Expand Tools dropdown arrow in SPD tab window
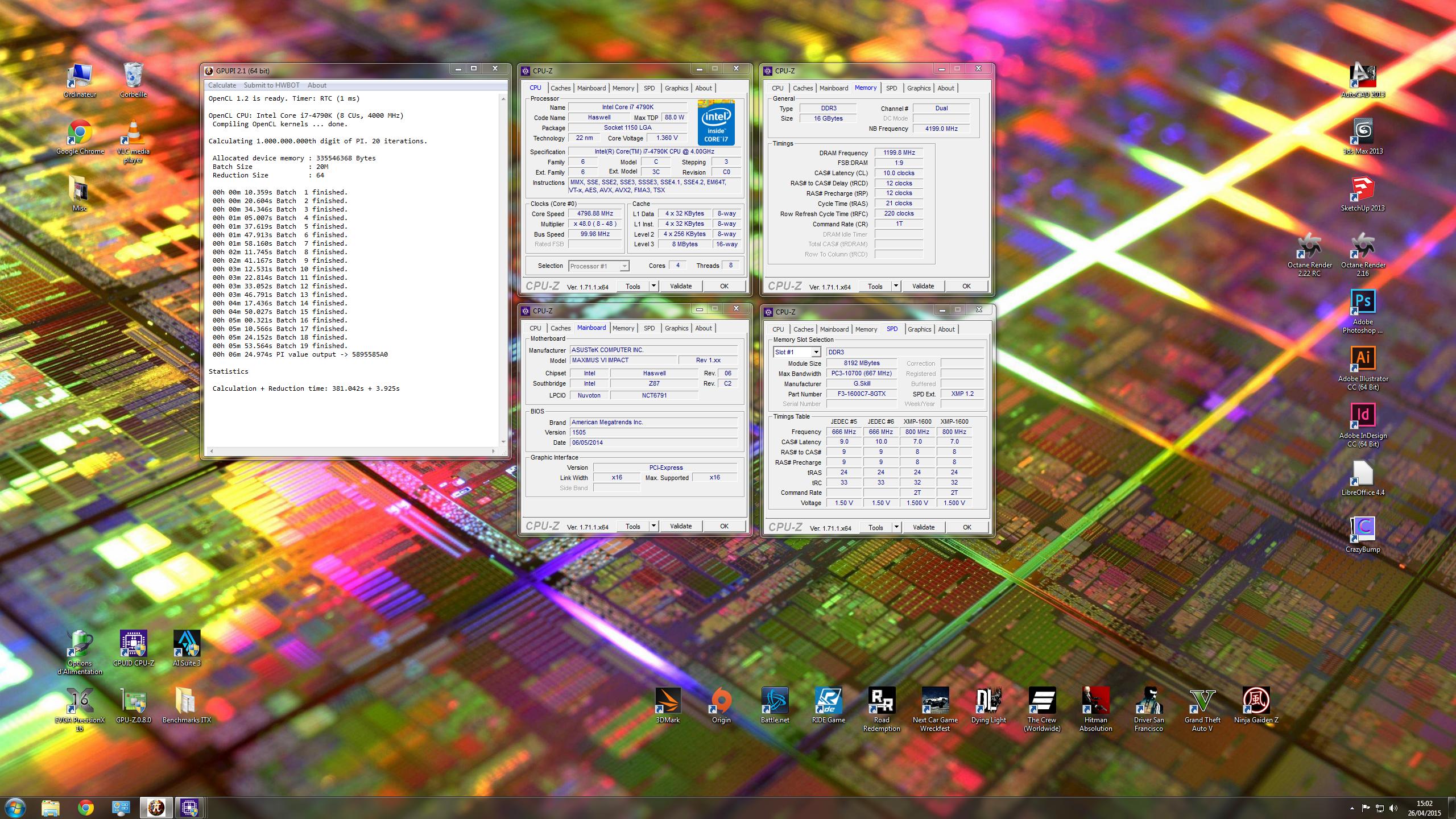Screen dimensions: 1456x819 896,527
